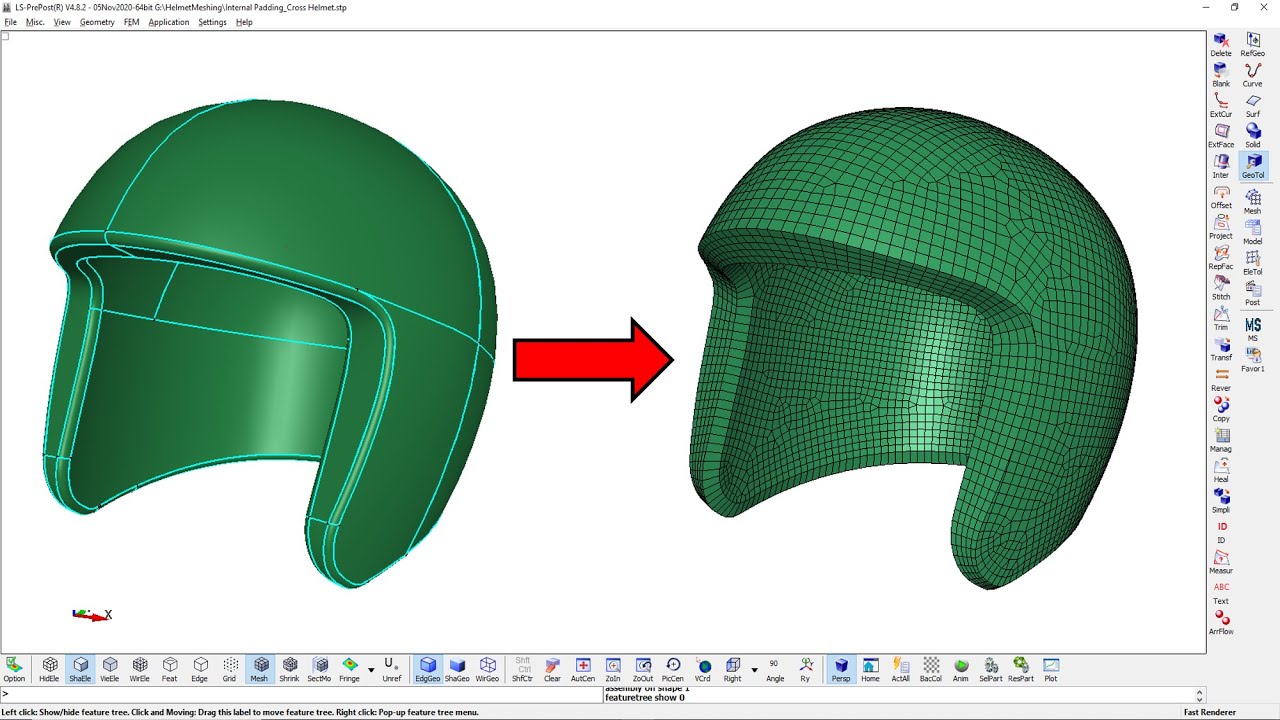Select the GeoTol geometry tools page
The width and height of the screenshot is (1280, 720).
coord(1253,166)
